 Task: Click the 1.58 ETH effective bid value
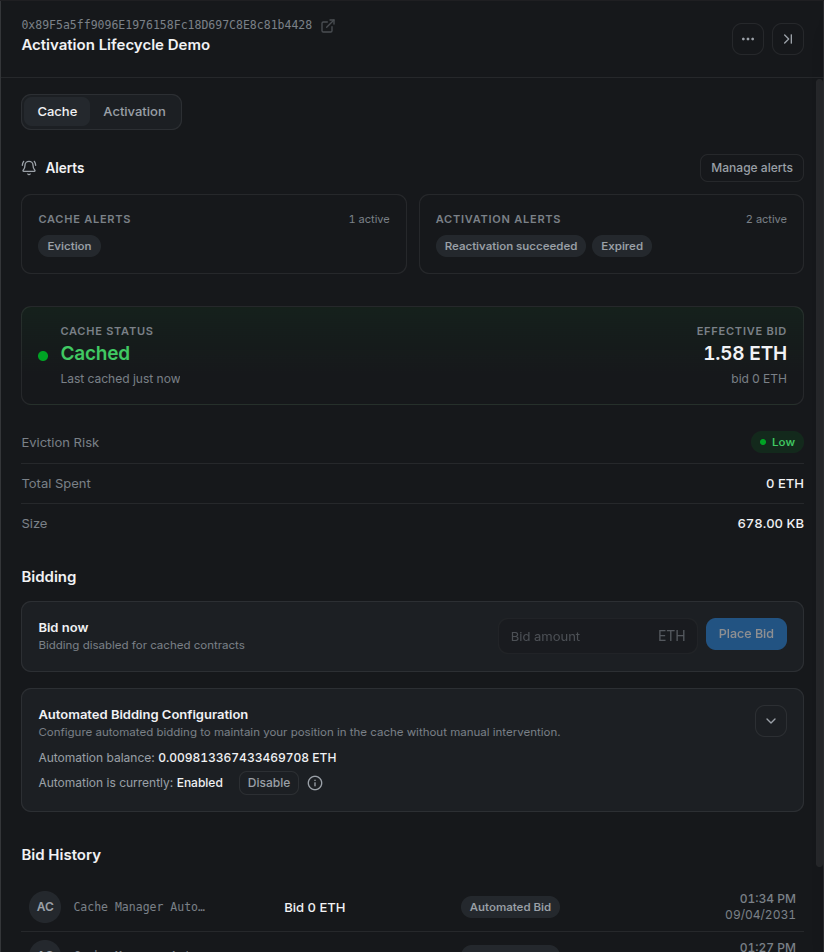745,353
